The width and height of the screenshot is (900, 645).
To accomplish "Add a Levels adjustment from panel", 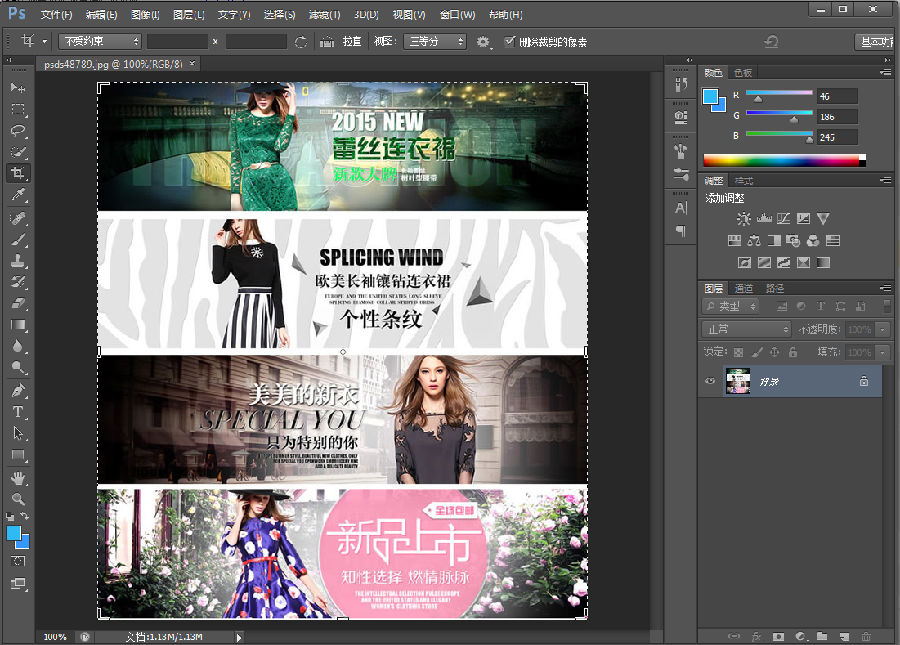I will coord(763,218).
